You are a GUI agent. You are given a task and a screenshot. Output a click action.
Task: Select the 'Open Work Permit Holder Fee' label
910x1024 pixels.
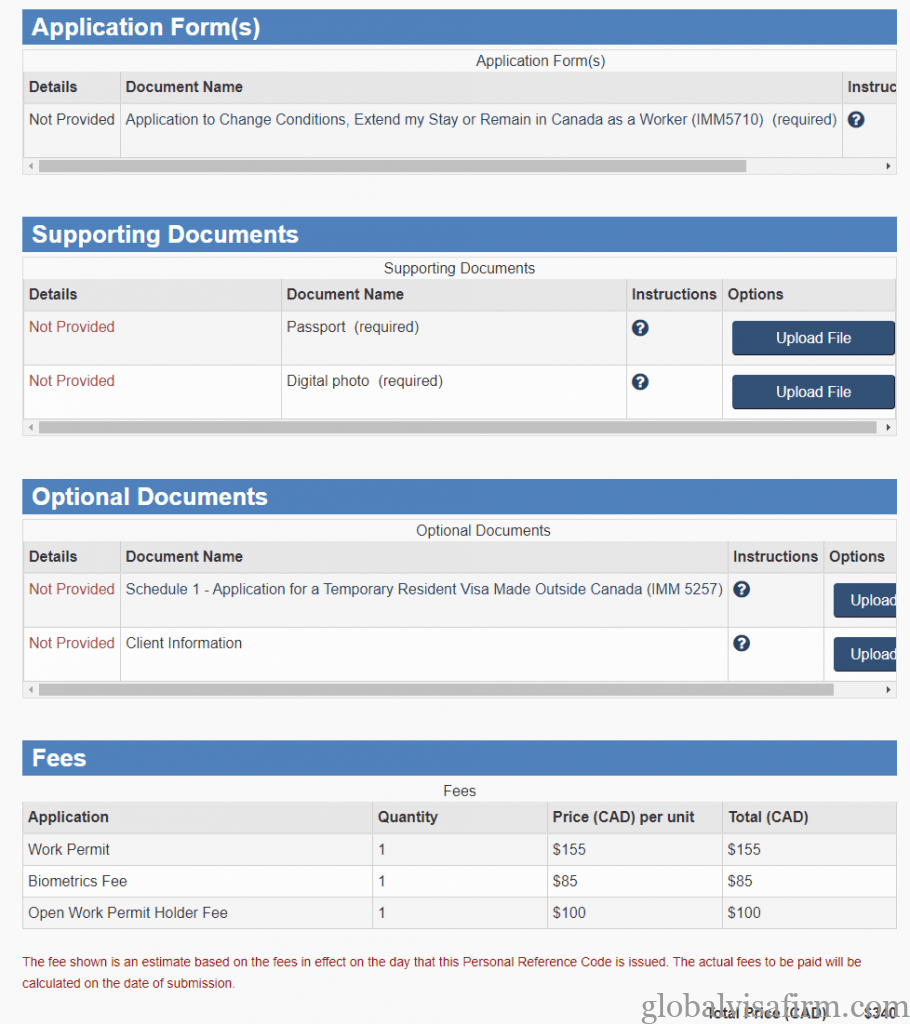(127, 913)
